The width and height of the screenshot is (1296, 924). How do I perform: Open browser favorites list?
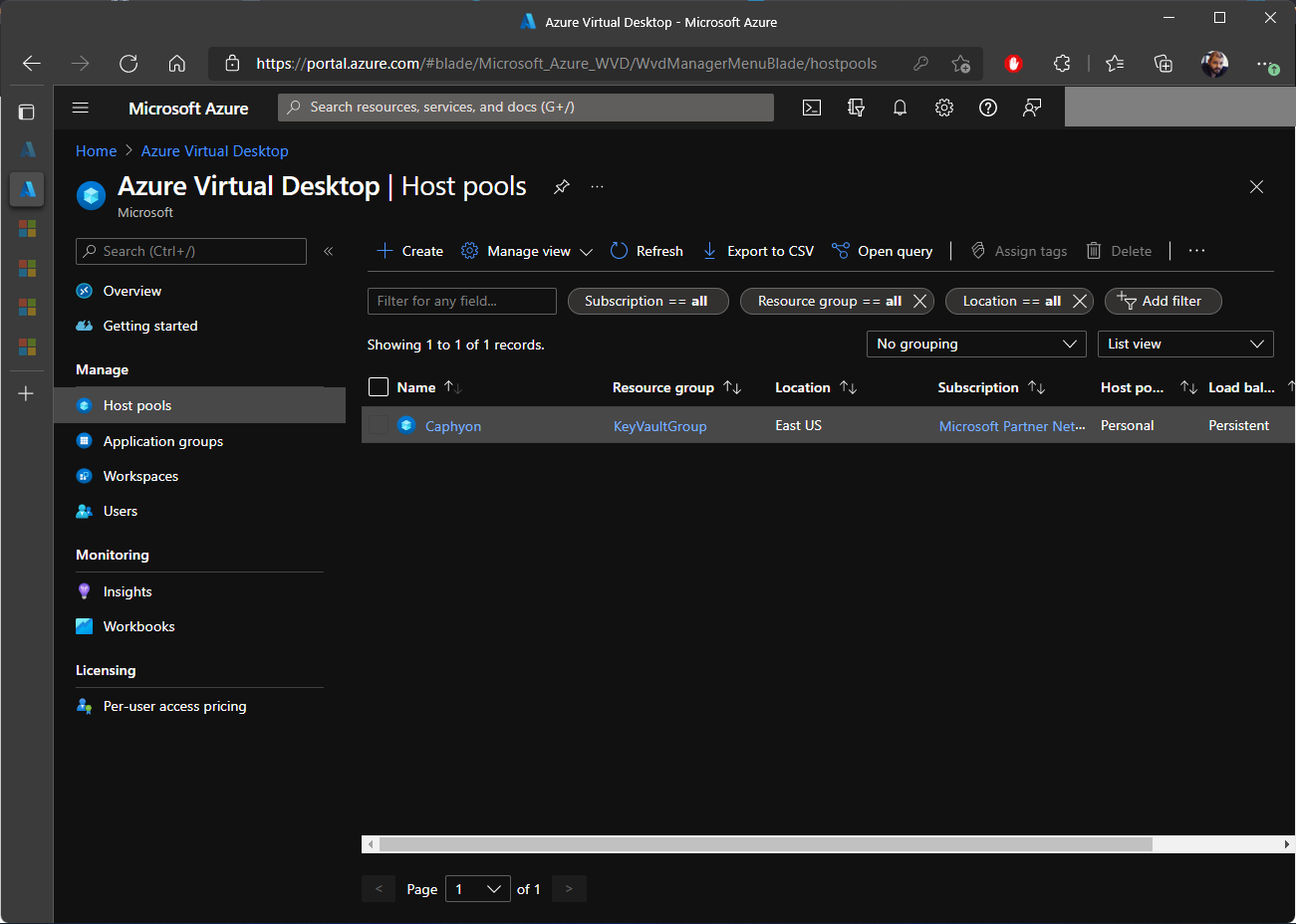[x=1115, y=64]
